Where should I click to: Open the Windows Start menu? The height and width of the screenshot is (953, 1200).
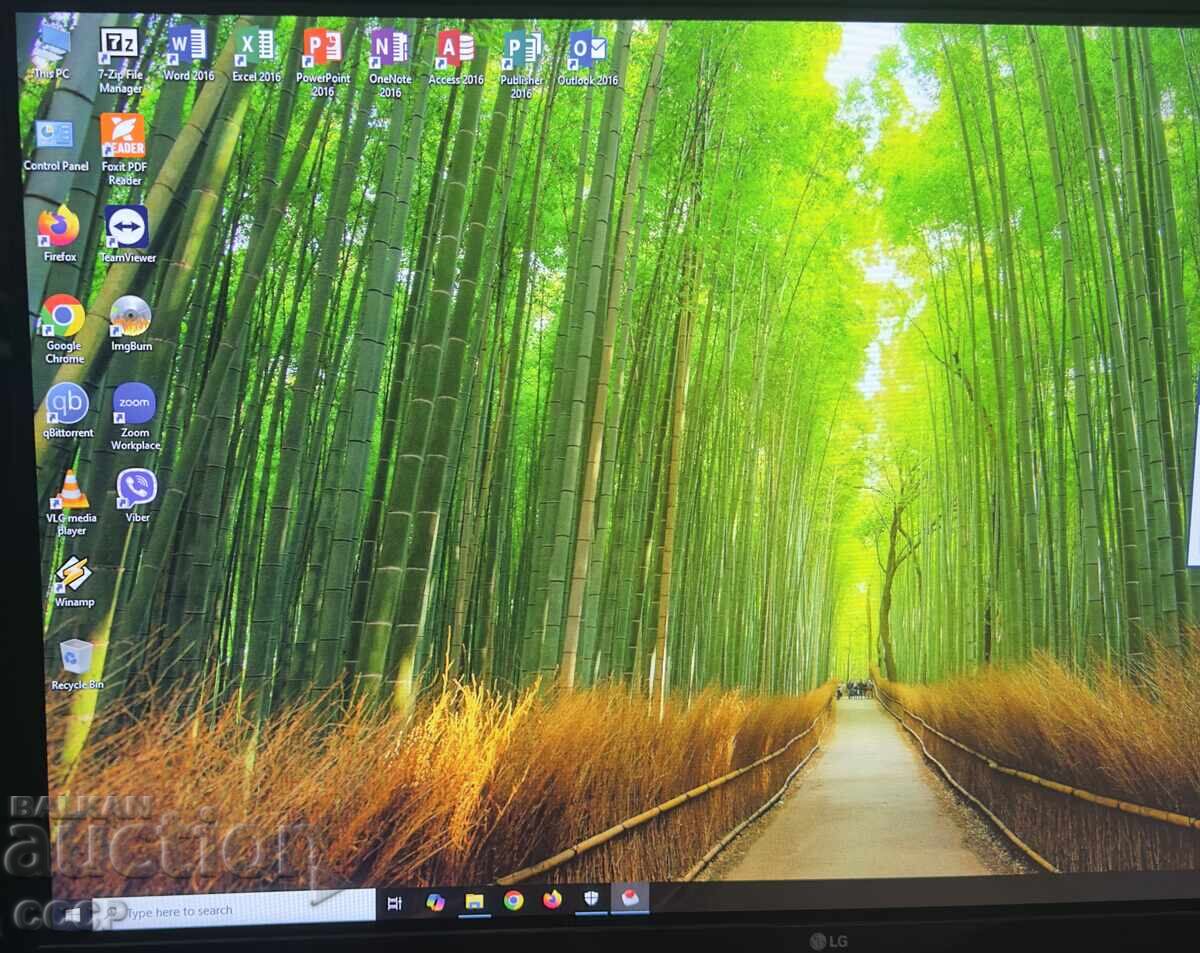click(x=72, y=914)
